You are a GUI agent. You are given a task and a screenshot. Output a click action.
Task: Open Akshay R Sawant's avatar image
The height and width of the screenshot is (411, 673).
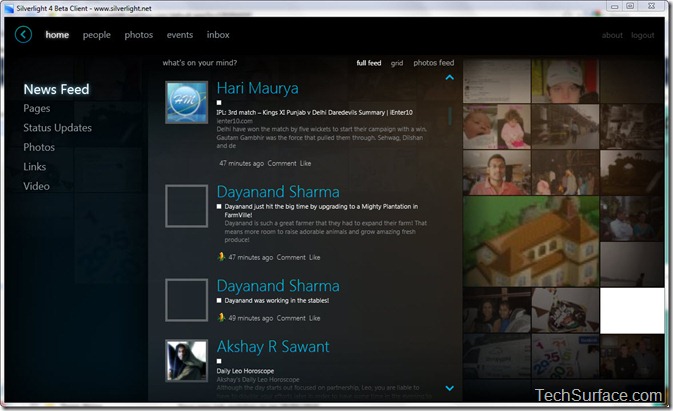tap(186, 360)
